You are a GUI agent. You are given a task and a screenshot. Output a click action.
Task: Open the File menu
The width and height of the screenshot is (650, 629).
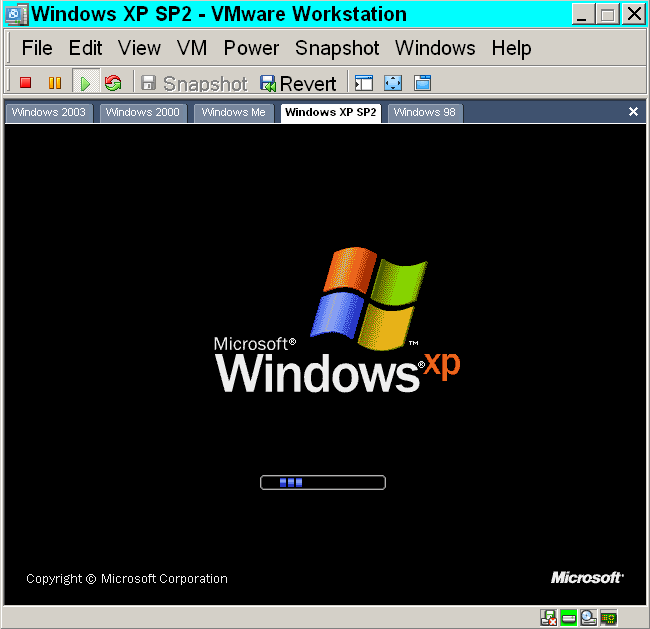coord(37,48)
